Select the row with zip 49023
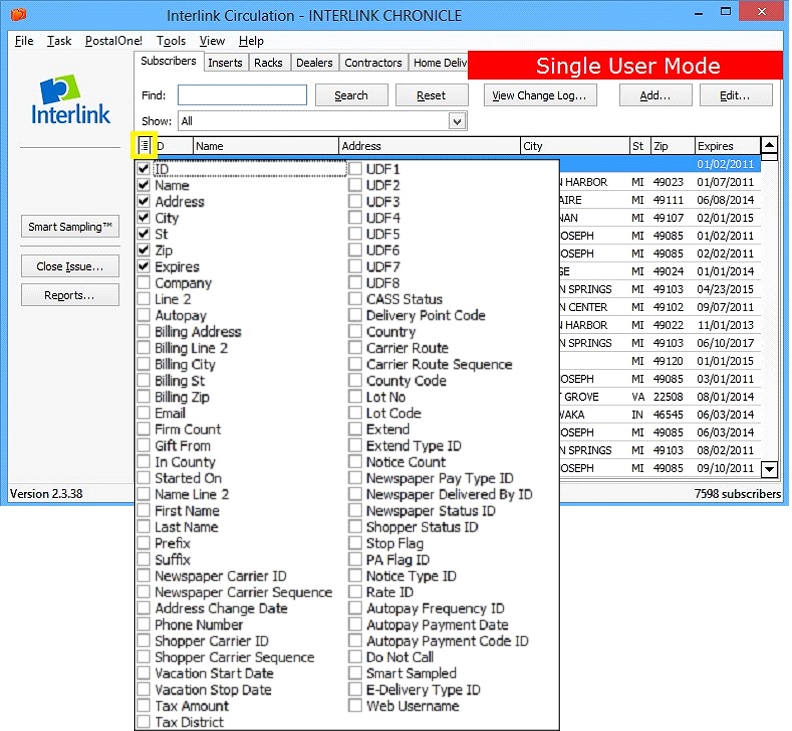This screenshot has width=792, height=731. [660, 182]
